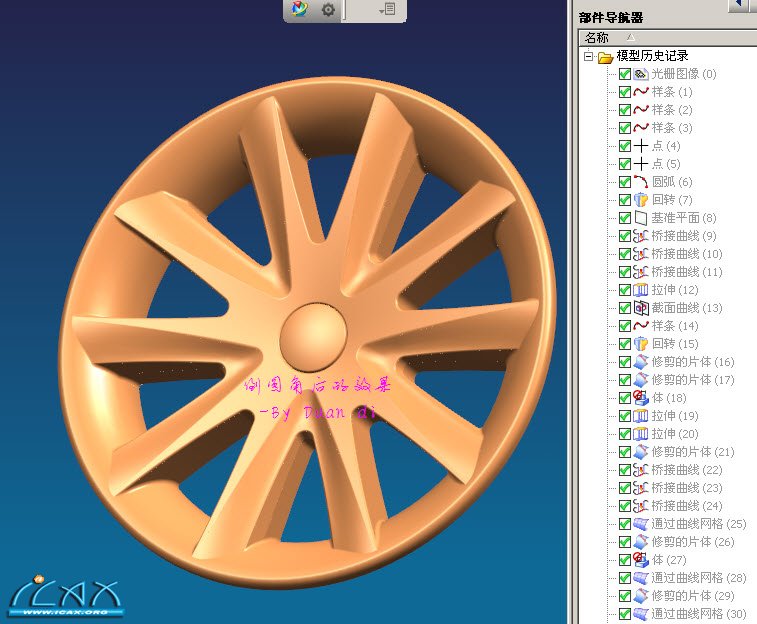Select the section curve (13) icon

[641, 308]
